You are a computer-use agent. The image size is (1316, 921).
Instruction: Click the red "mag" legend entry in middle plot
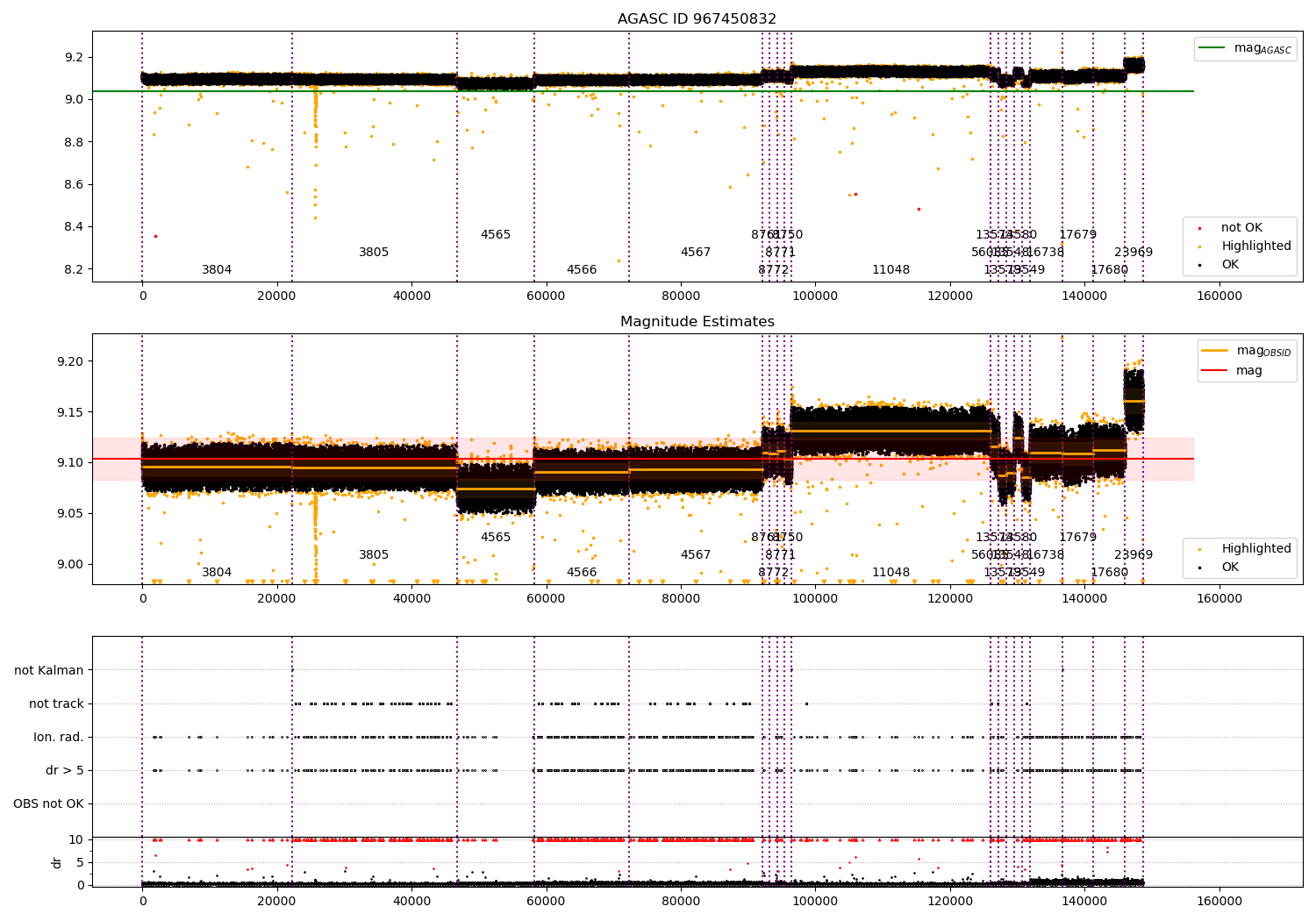click(x=1232, y=371)
